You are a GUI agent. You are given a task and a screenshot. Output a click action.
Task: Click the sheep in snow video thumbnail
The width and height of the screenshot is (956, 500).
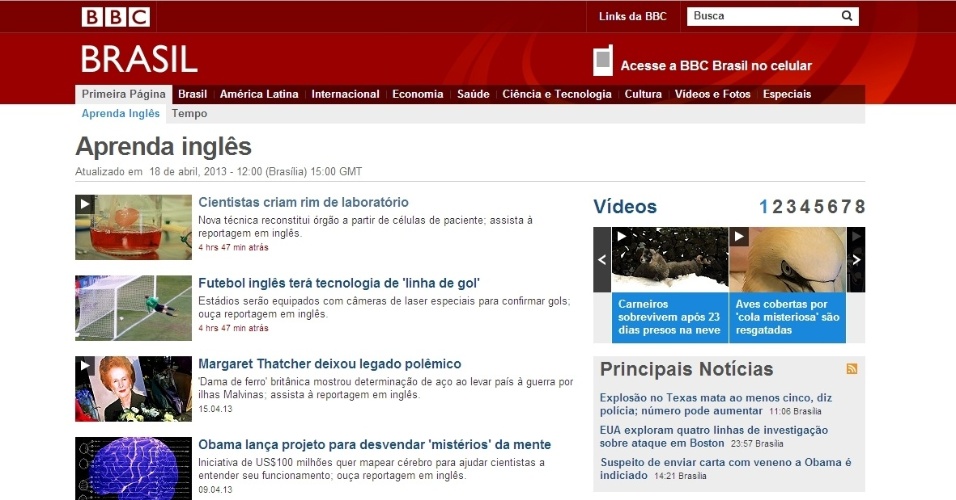point(670,260)
